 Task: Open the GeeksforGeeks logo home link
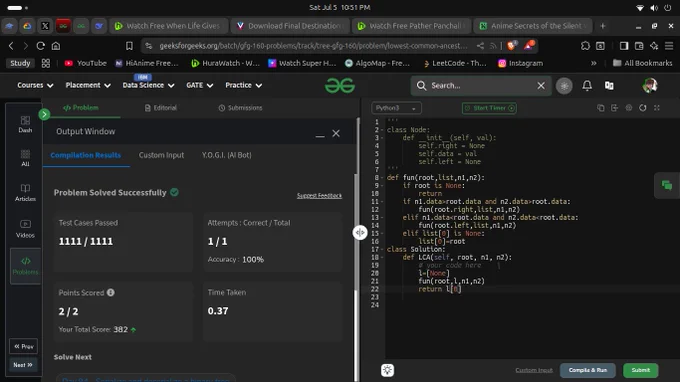click(340, 85)
